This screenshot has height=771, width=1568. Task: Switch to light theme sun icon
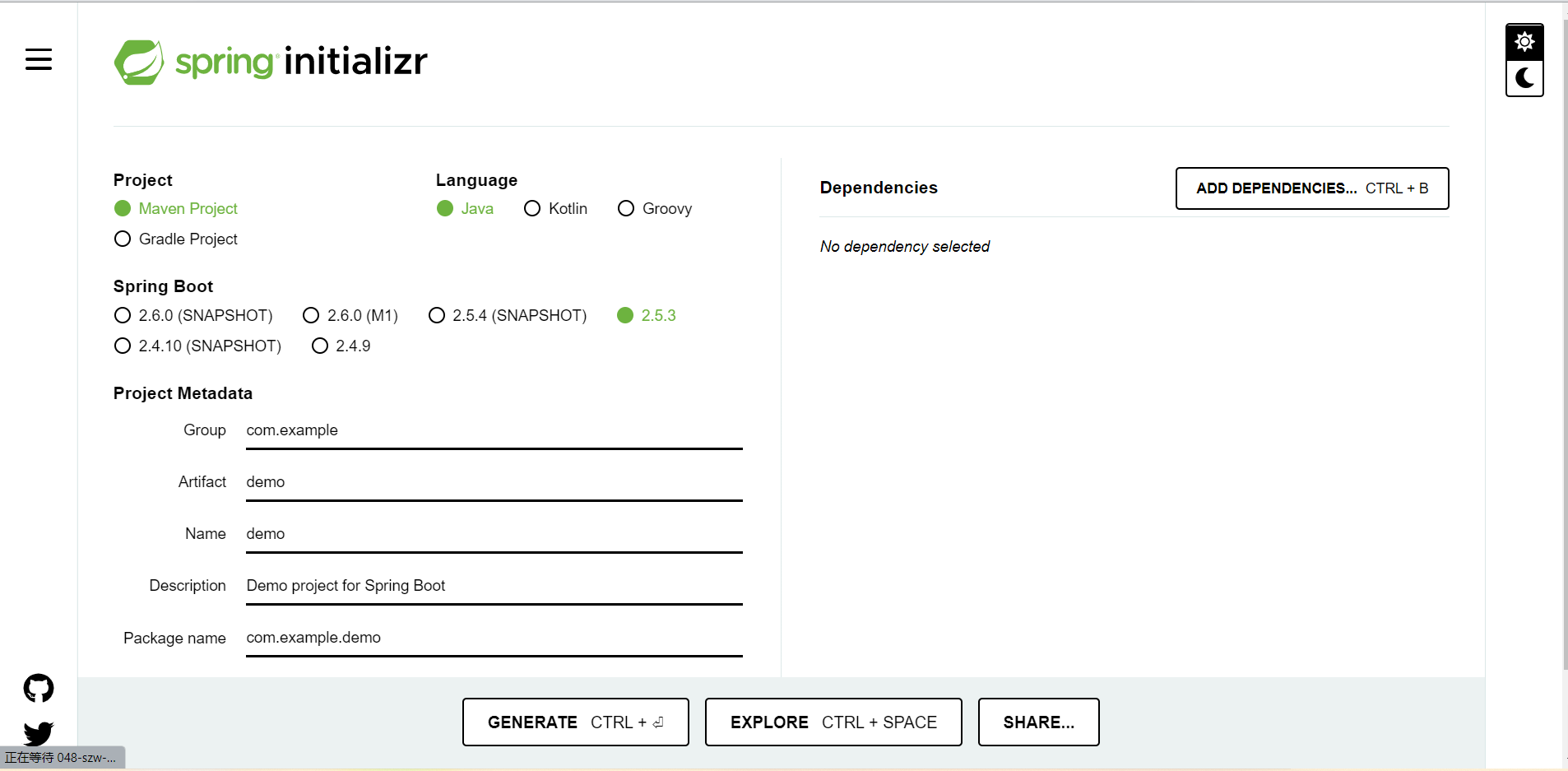point(1524,41)
